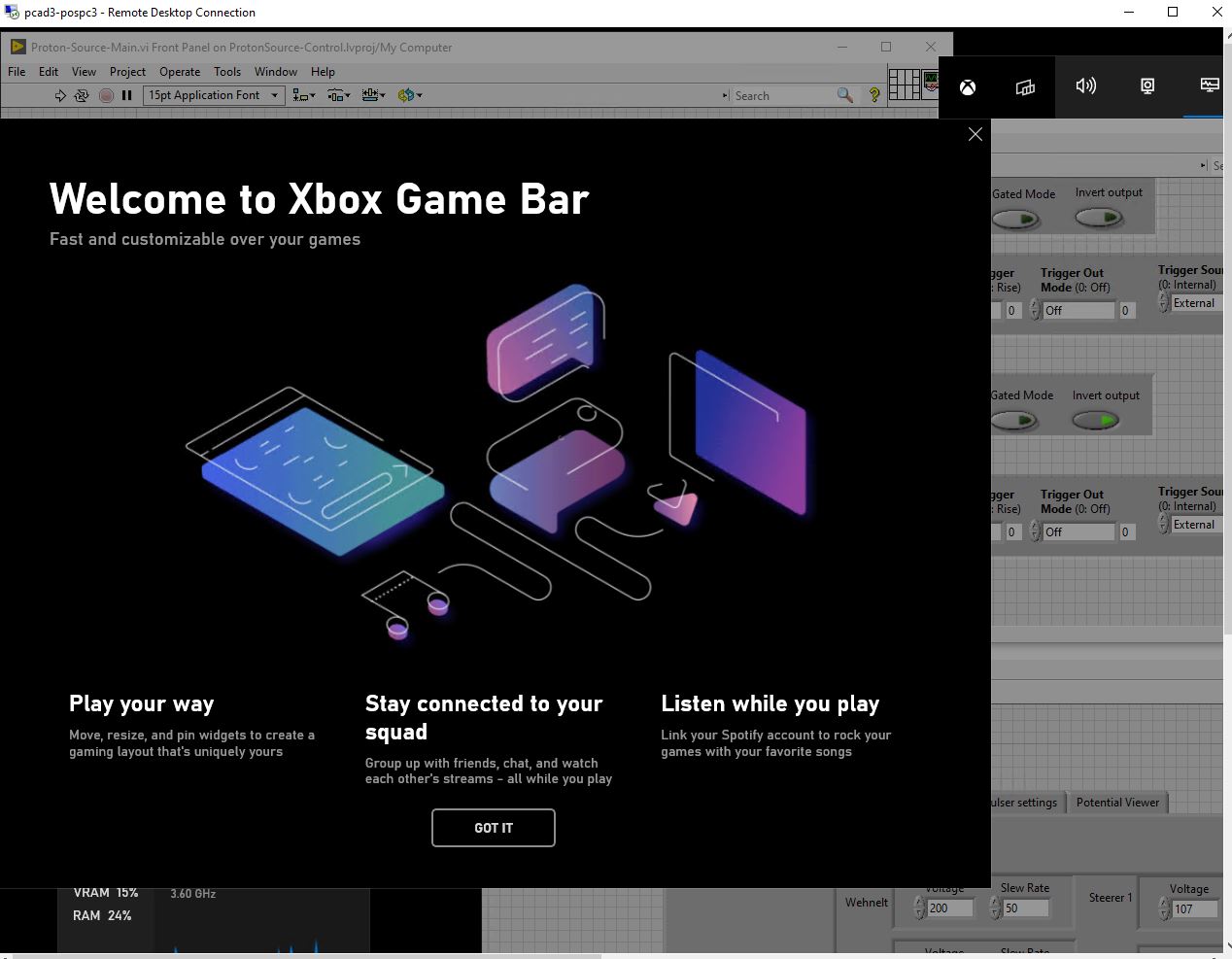This screenshot has width=1232, height=959.
Task: Open the Operate menu
Action: 180,72
